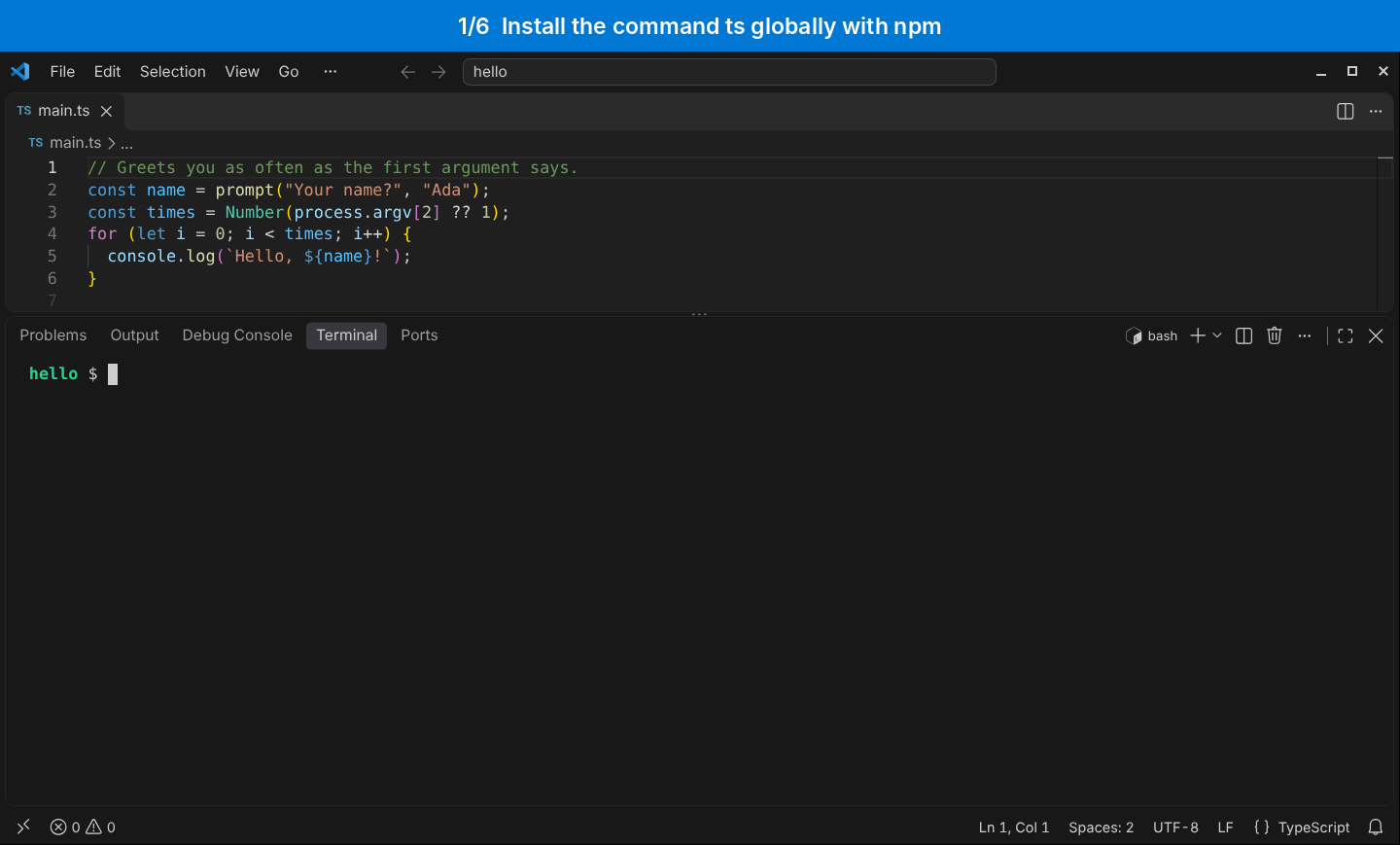Viewport: 1400px width, 845px height.
Task: Open the View menu
Action: click(x=242, y=71)
